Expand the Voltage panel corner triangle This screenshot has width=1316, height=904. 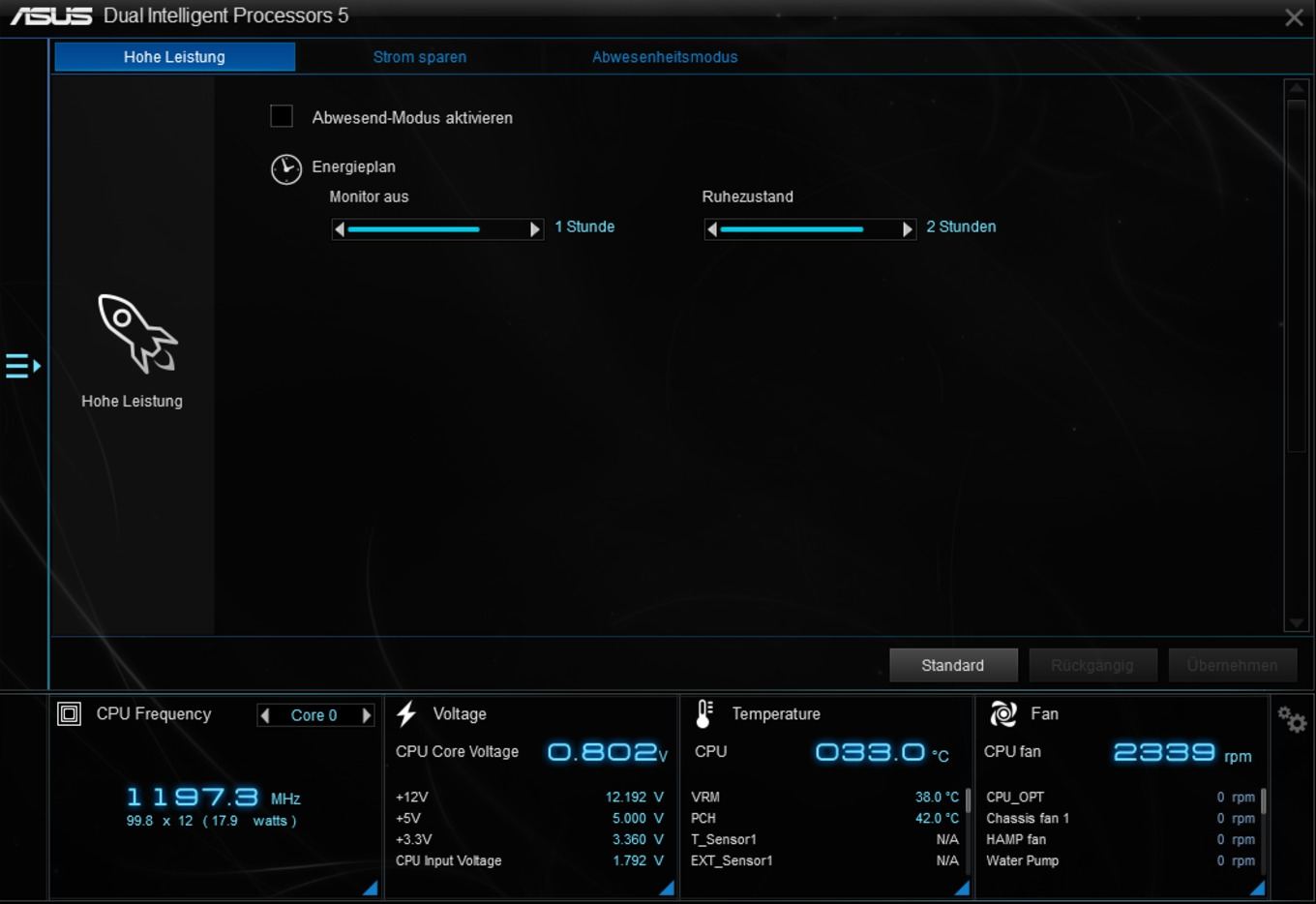(x=667, y=888)
